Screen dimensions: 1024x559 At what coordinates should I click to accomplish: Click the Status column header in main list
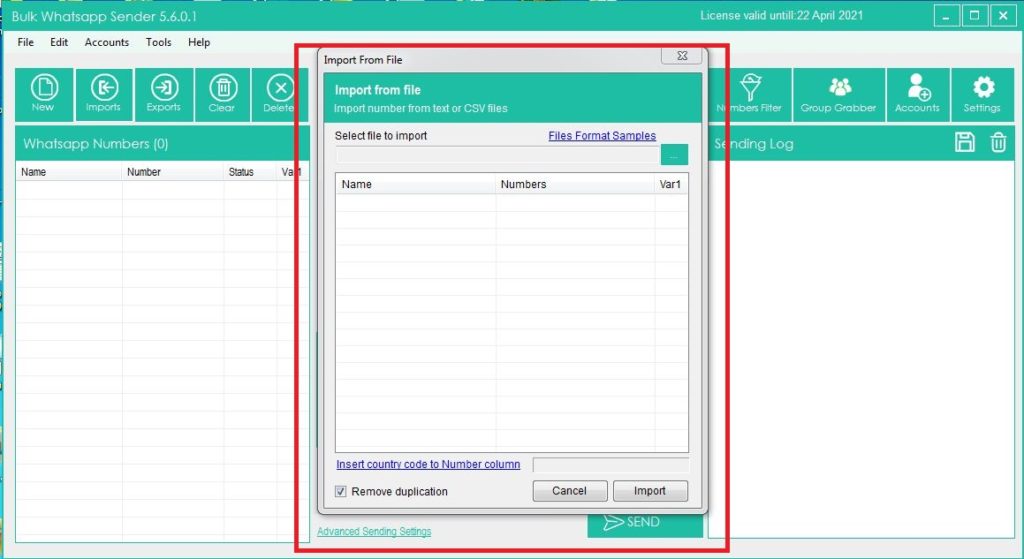pos(250,172)
